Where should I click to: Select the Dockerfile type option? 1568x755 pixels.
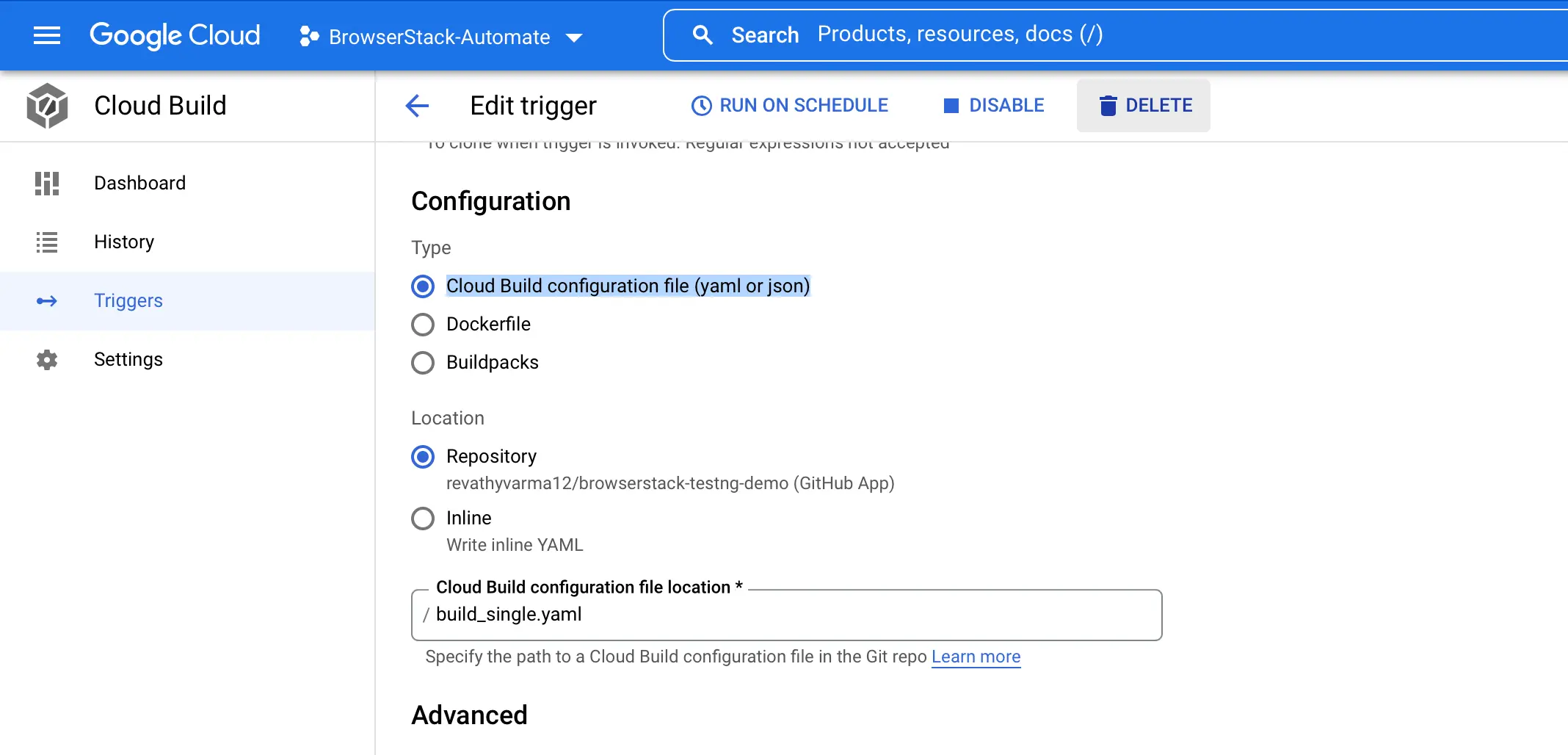click(423, 324)
